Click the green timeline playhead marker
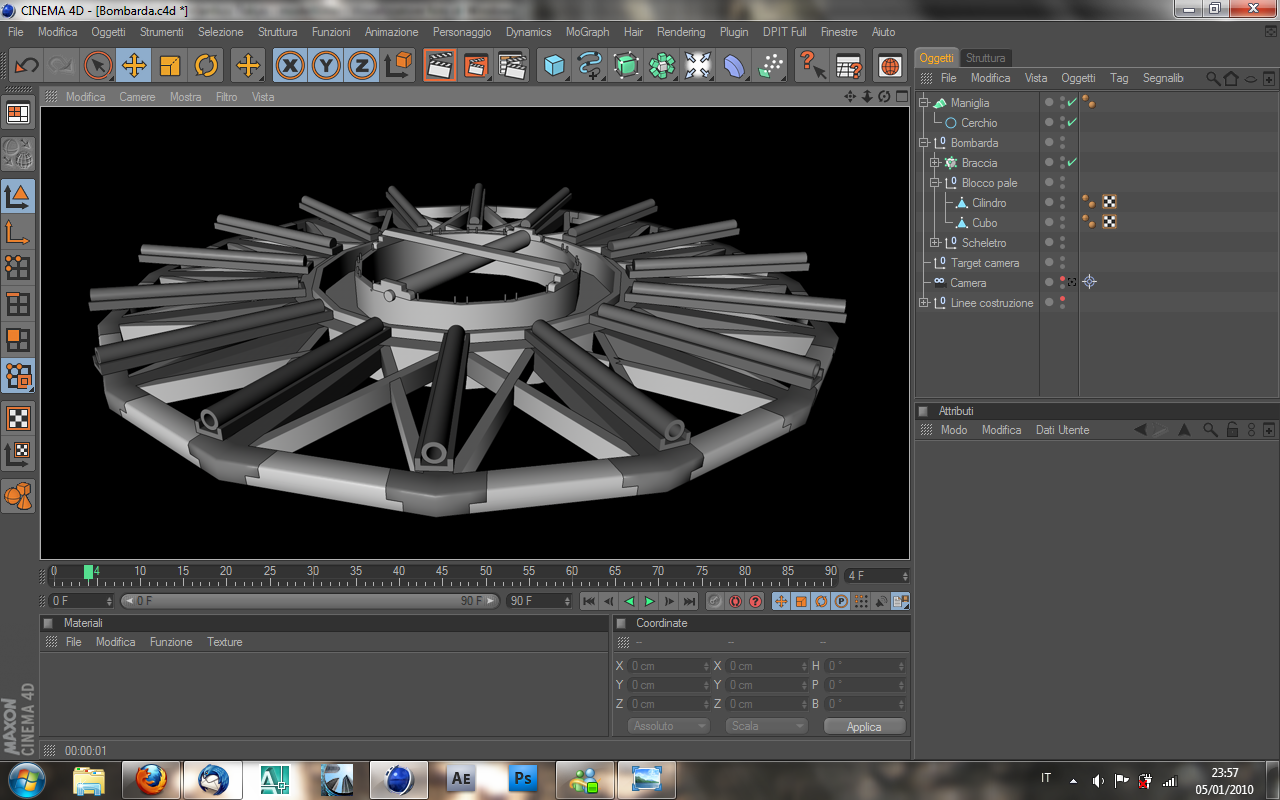Viewport: 1280px width, 800px height. pos(88,572)
